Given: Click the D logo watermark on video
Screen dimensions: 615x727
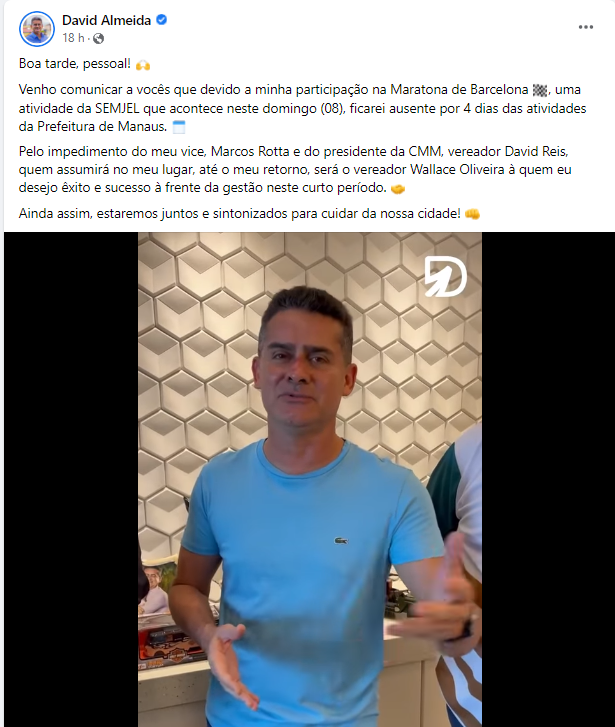Looking at the screenshot, I should [x=445, y=276].
